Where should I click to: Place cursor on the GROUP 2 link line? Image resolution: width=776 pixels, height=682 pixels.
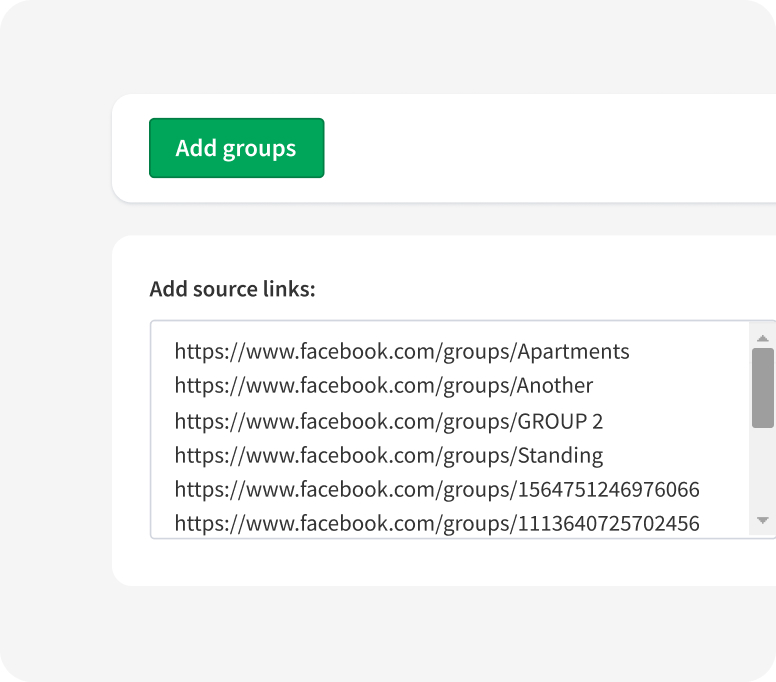pos(389,421)
